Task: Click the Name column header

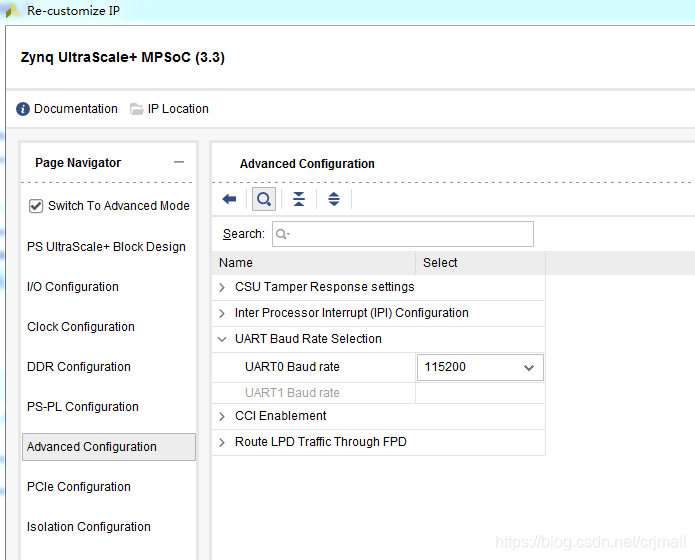Action: pyautogui.click(x=314, y=262)
